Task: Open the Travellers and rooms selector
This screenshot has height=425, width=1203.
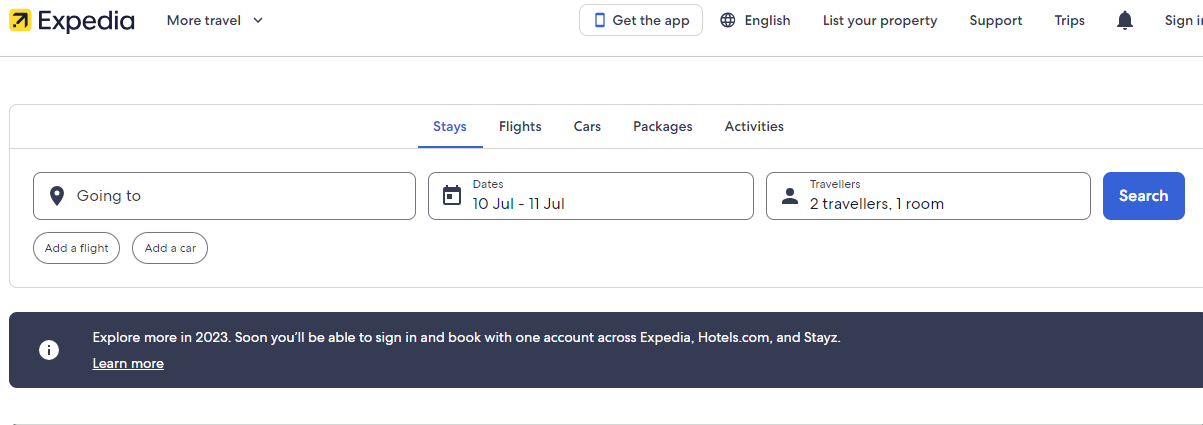Action: [928, 196]
